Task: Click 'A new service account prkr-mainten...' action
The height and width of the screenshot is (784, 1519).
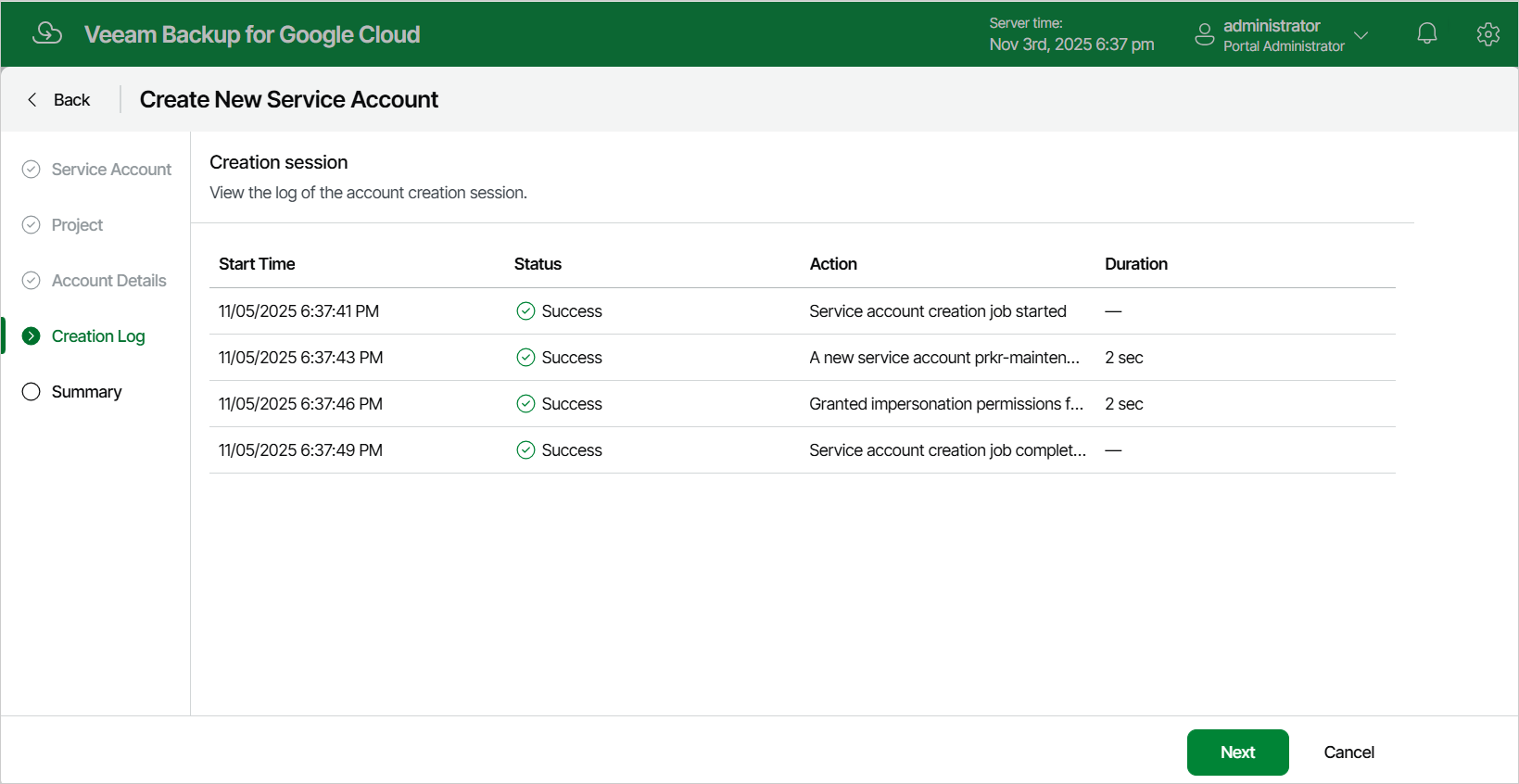Action: (944, 358)
